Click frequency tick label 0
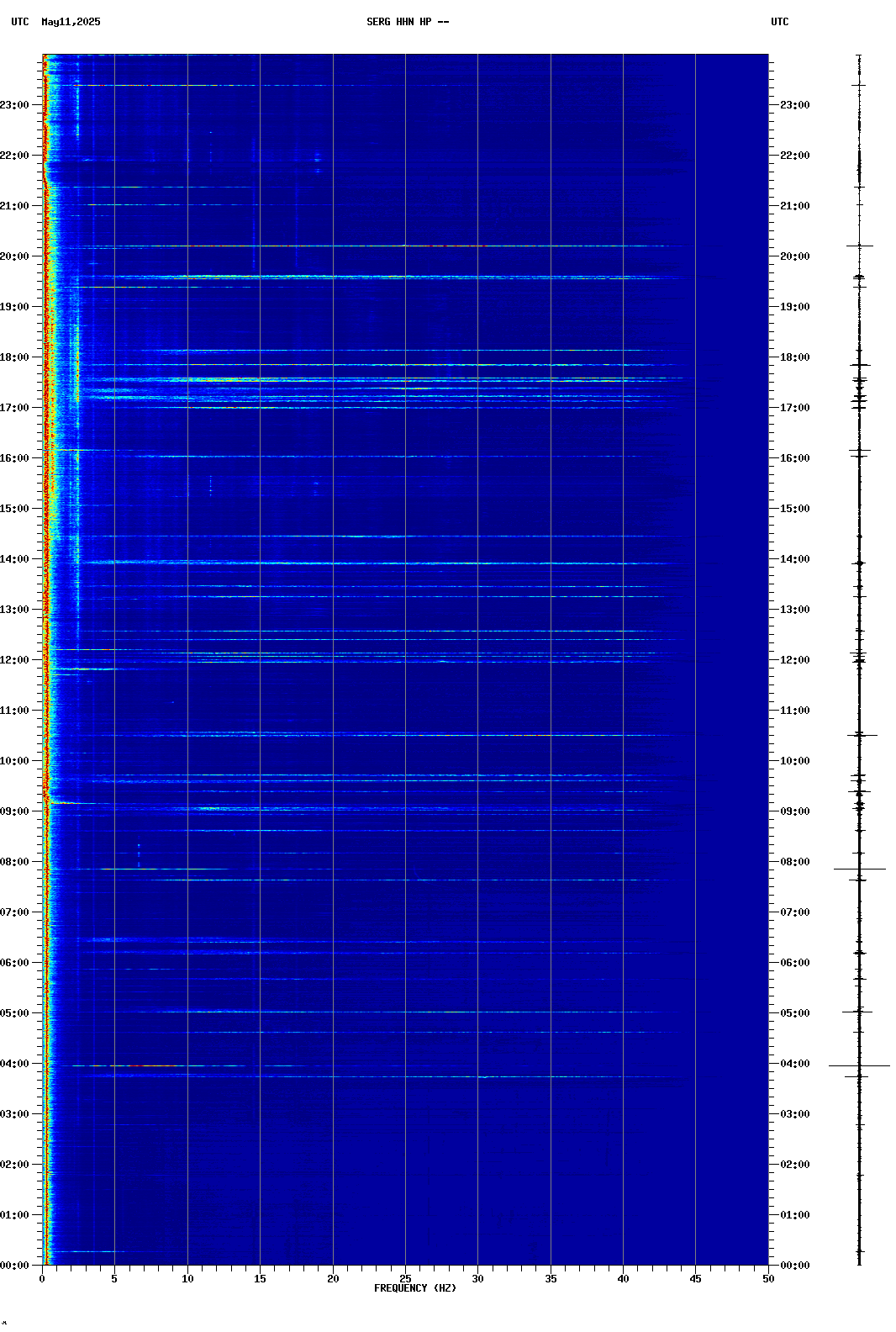 (42, 1279)
